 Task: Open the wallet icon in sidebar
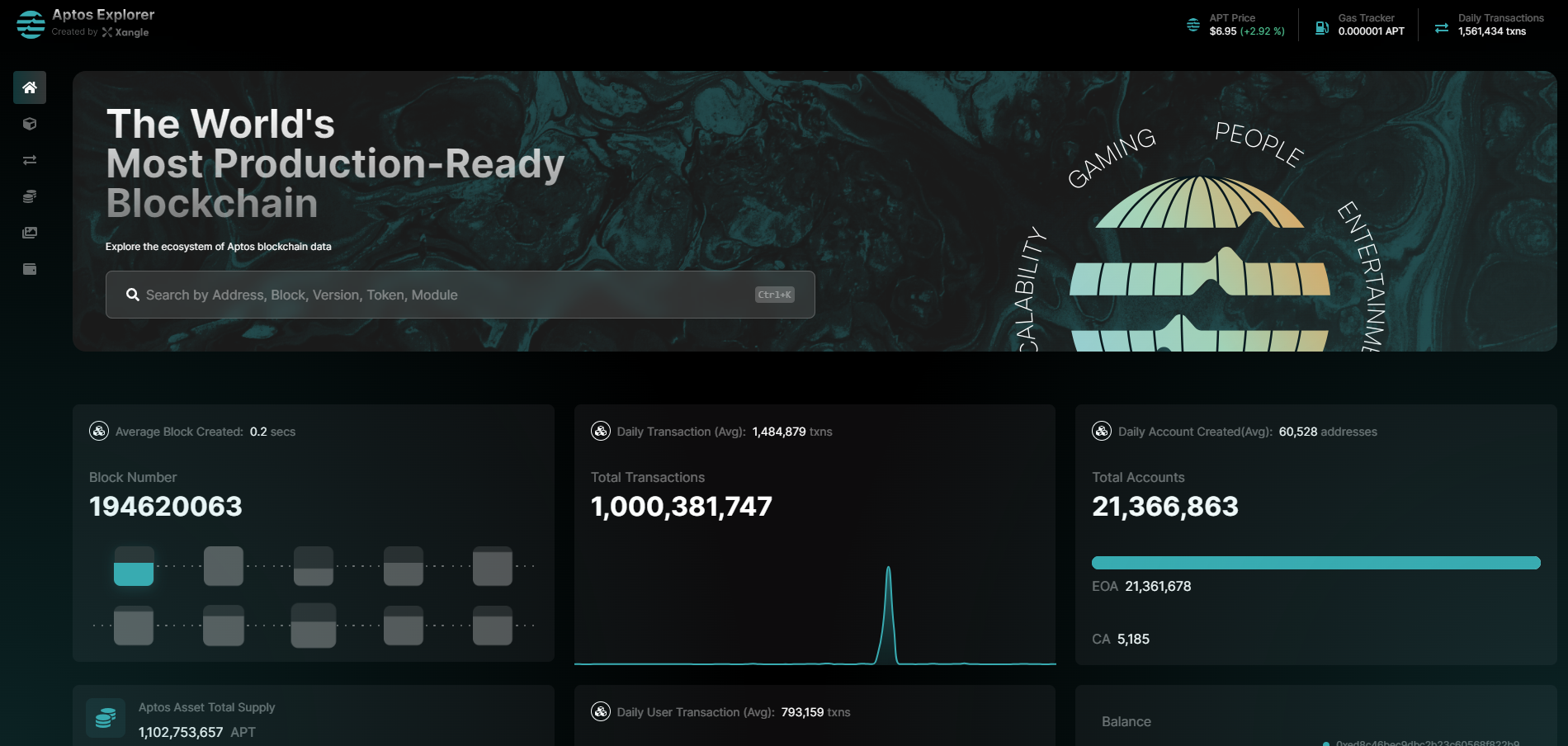pyautogui.click(x=30, y=269)
